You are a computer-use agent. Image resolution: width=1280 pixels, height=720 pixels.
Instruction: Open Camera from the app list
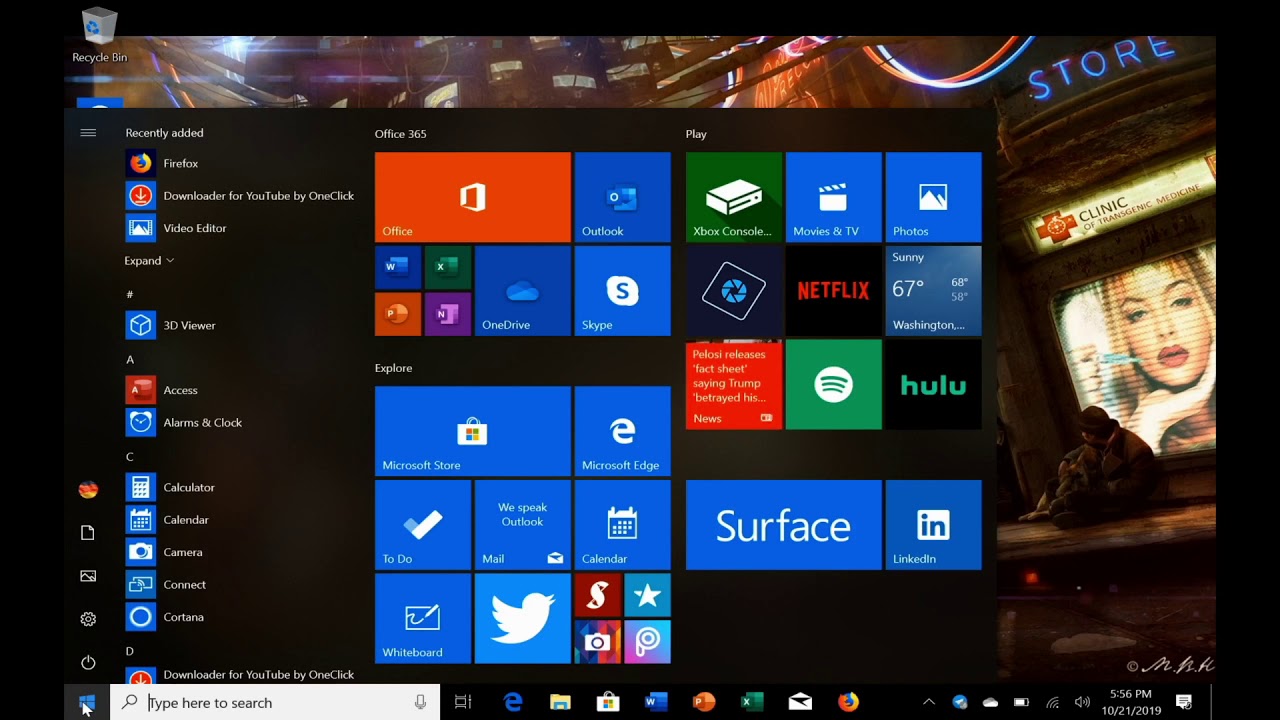[x=240, y=552]
